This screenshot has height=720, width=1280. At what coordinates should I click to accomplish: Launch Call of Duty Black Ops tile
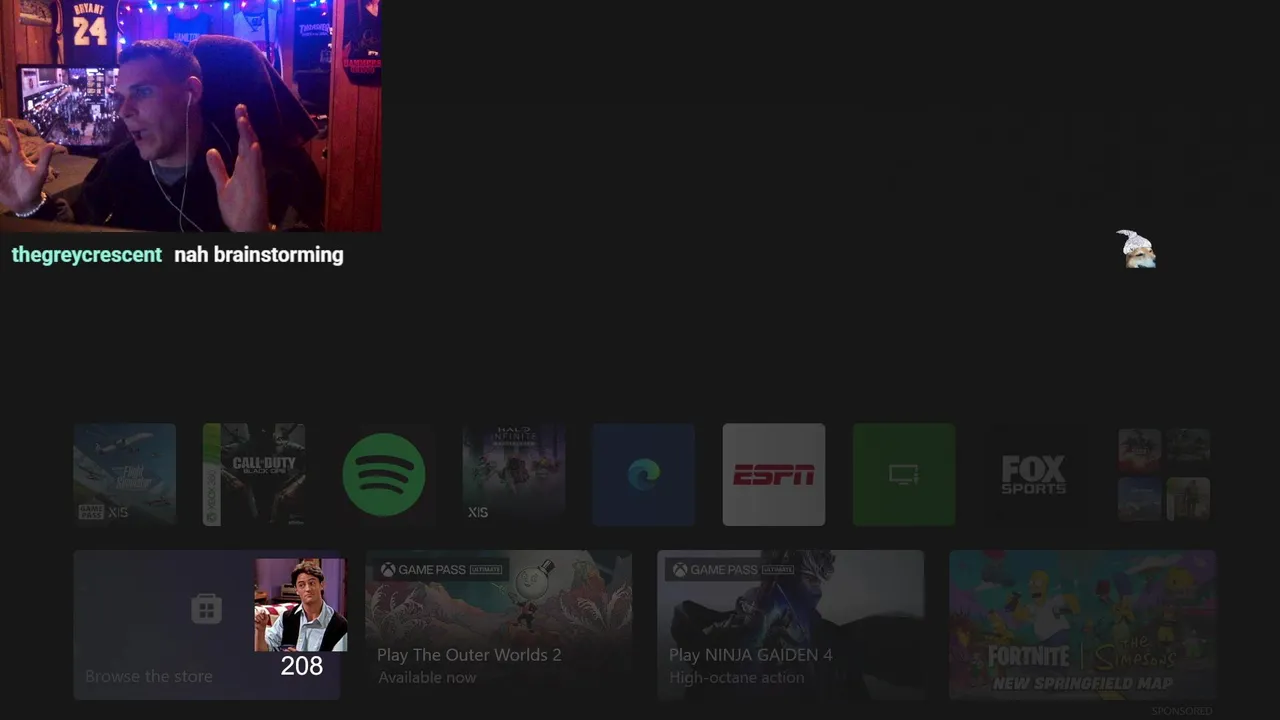tap(254, 474)
